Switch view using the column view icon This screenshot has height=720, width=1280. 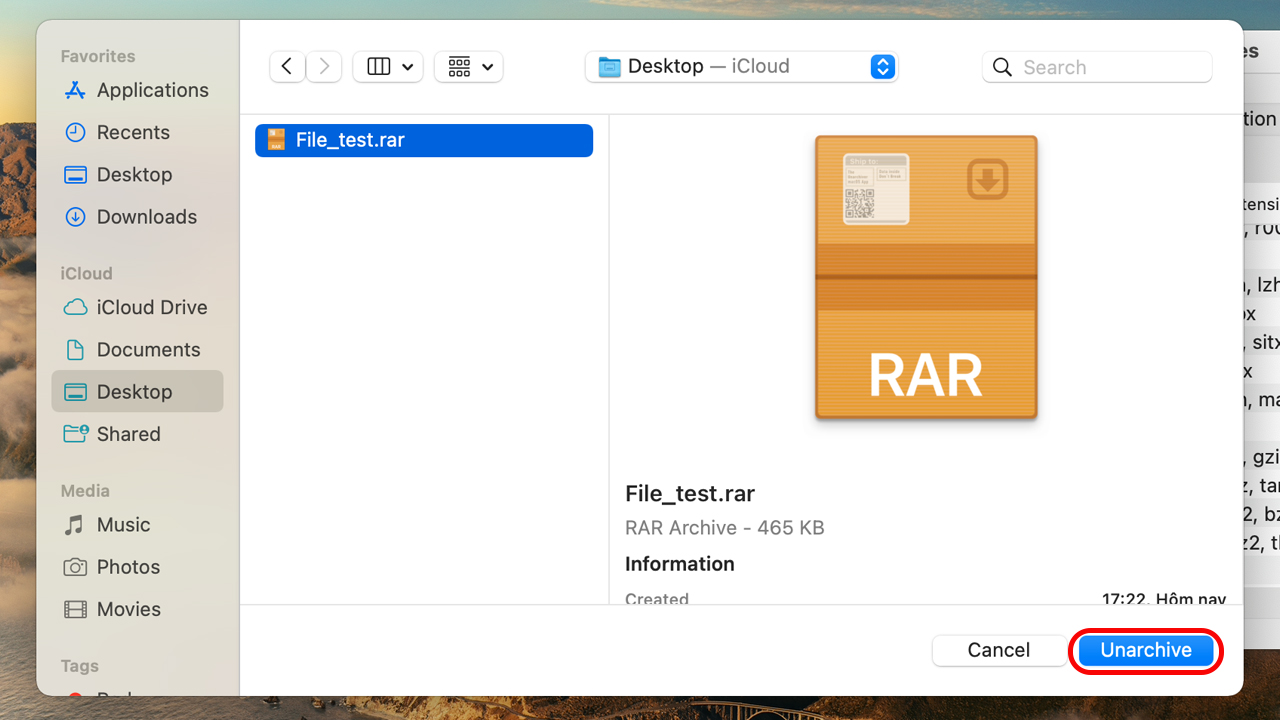pos(379,67)
